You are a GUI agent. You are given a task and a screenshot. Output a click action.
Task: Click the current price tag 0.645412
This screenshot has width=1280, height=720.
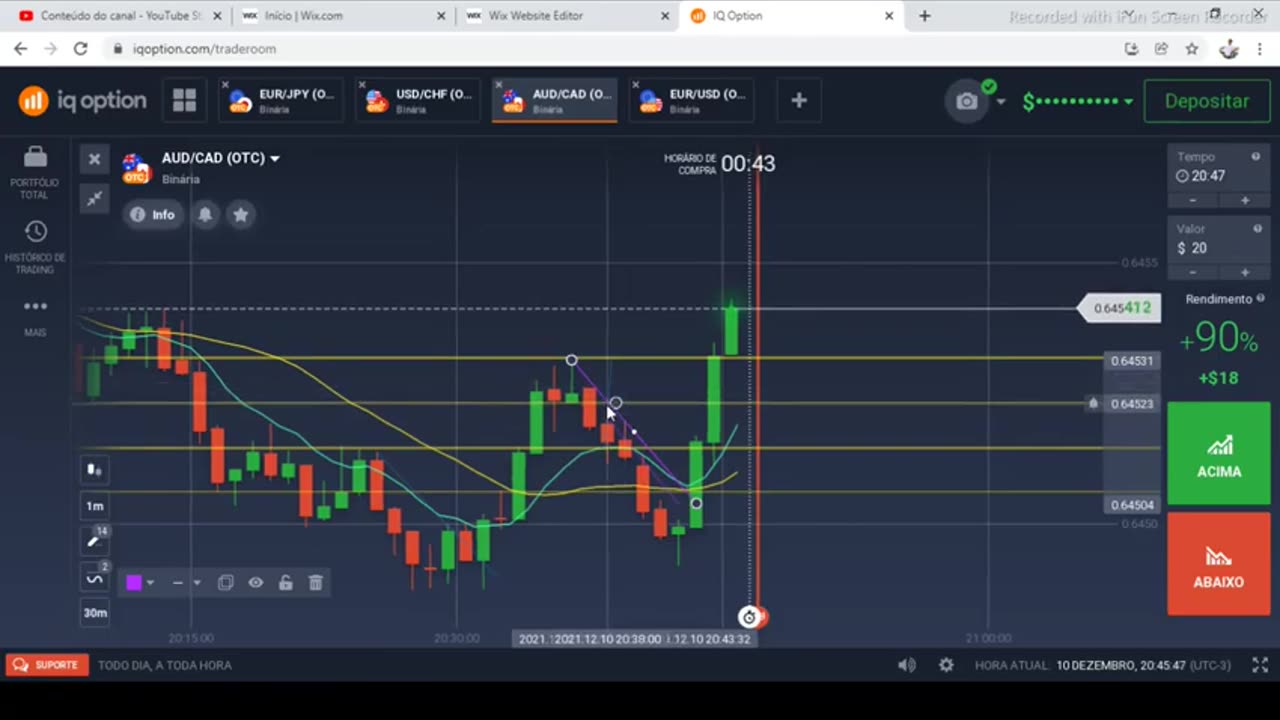[1121, 308]
